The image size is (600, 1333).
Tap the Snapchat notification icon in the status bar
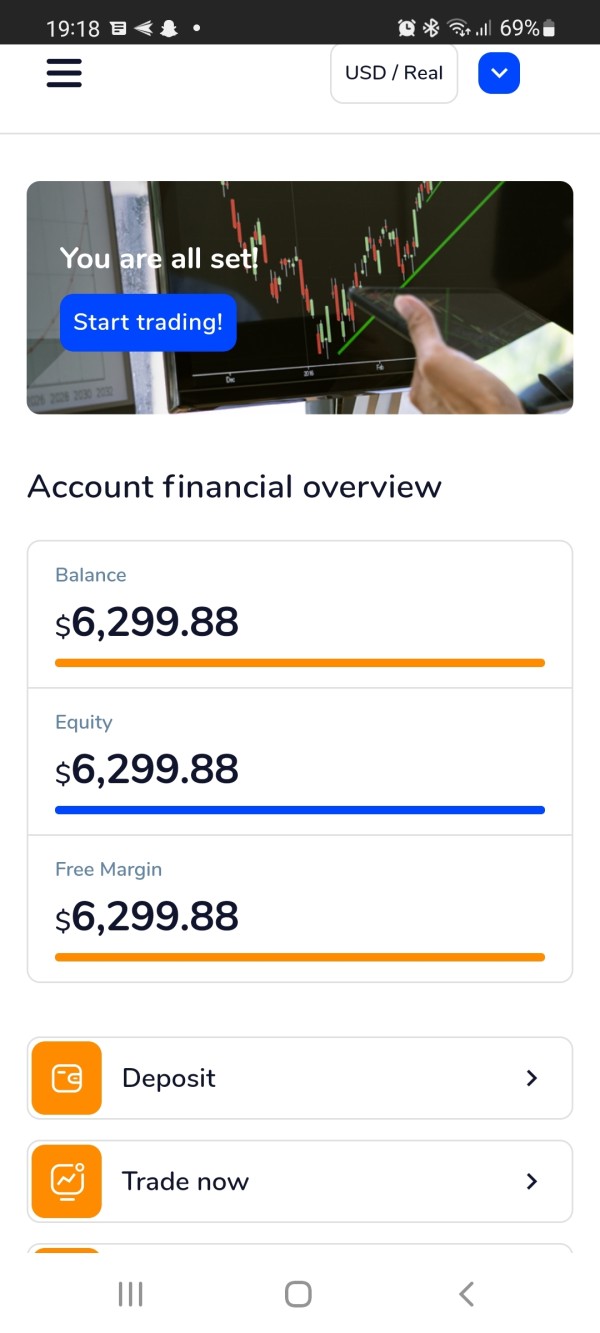169,29
